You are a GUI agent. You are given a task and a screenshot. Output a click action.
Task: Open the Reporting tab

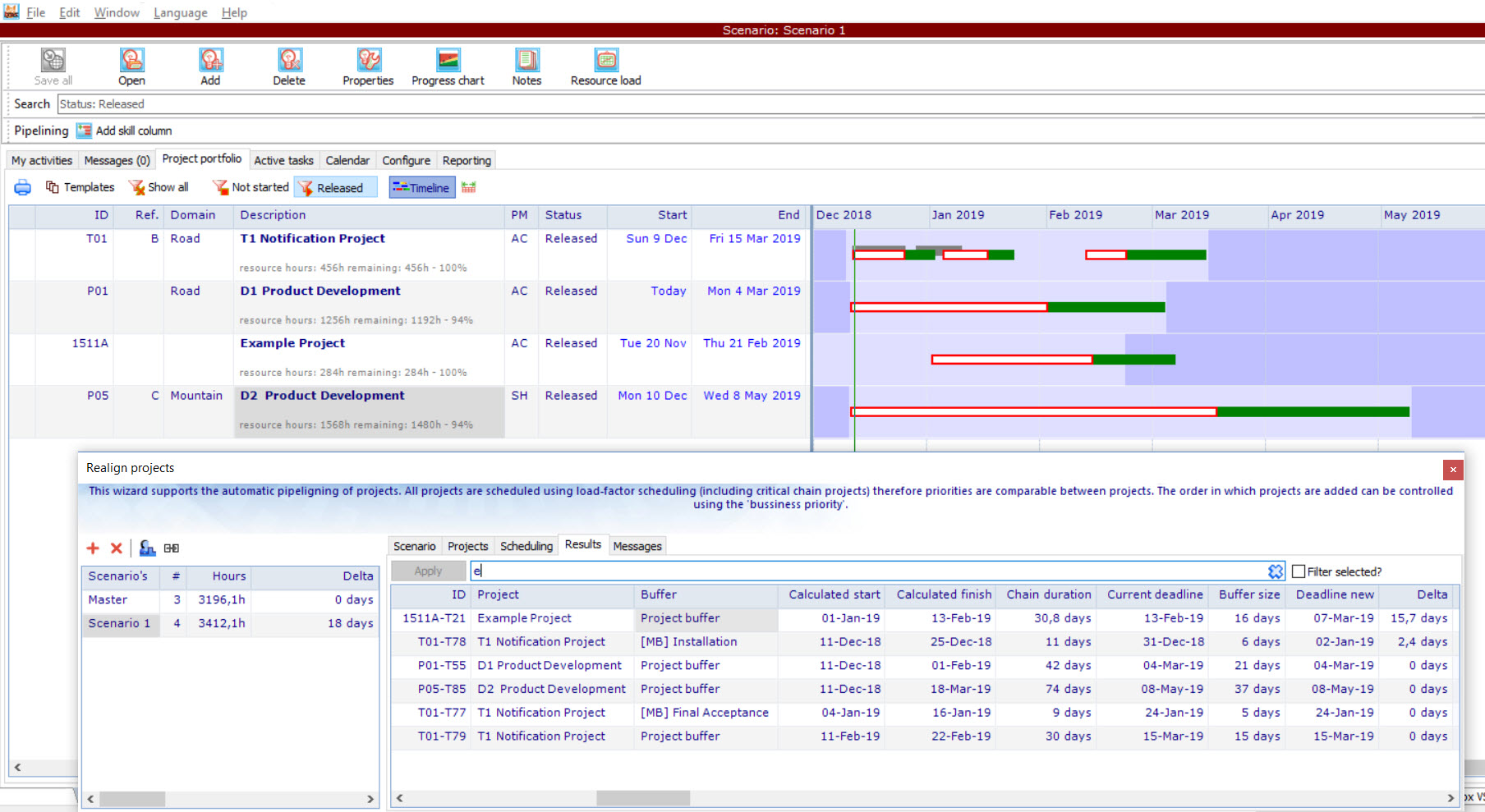(467, 160)
